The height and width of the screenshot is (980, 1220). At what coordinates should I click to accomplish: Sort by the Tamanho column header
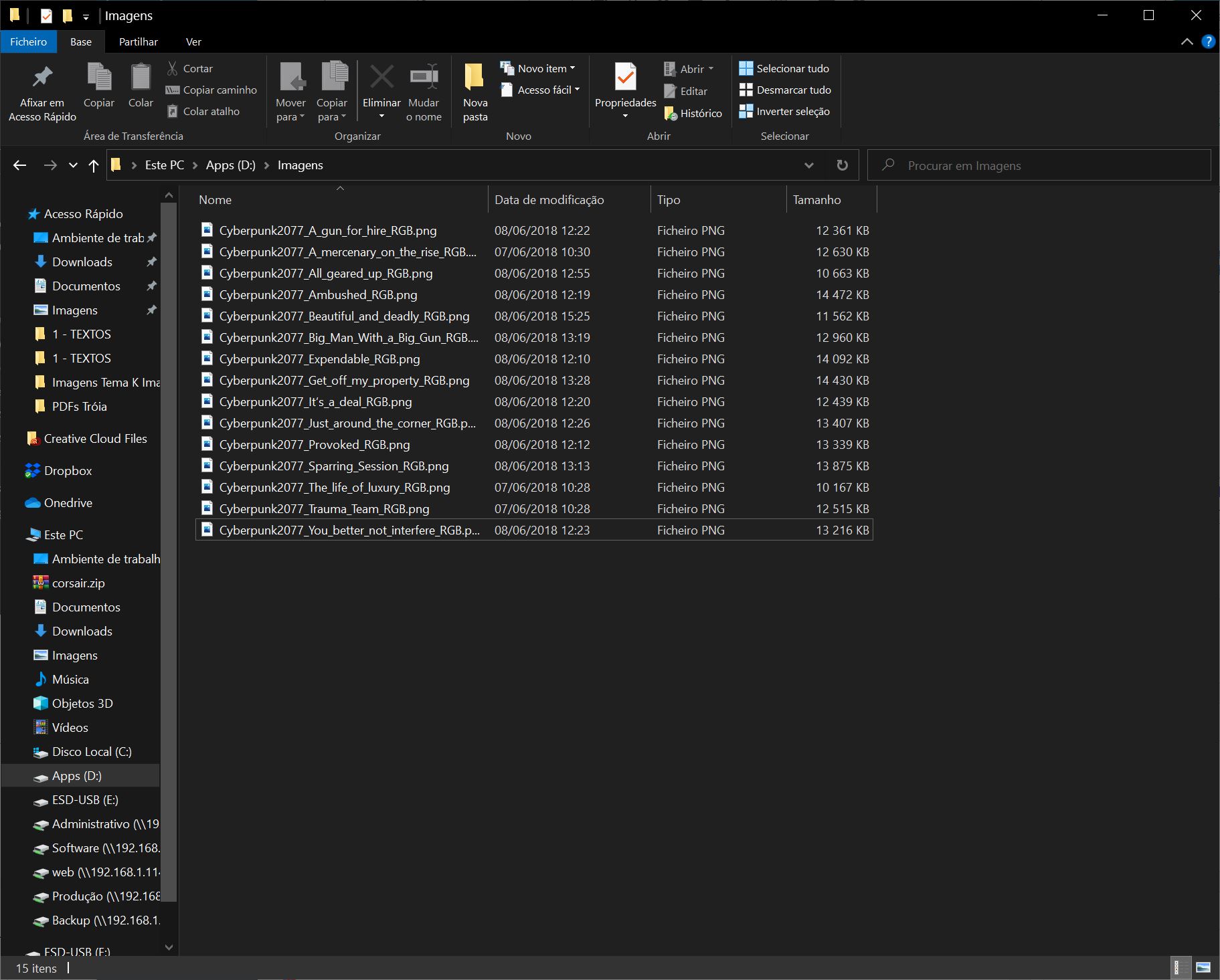(x=831, y=199)
